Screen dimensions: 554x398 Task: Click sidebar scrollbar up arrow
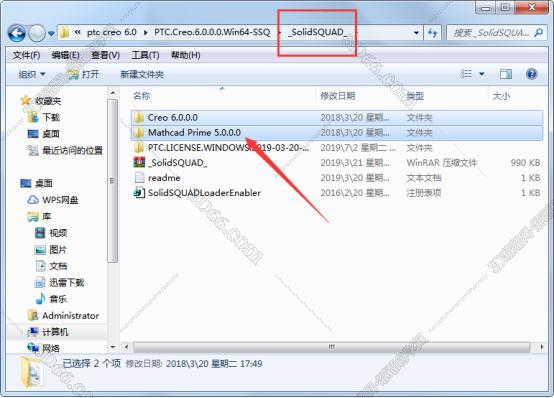113,93
